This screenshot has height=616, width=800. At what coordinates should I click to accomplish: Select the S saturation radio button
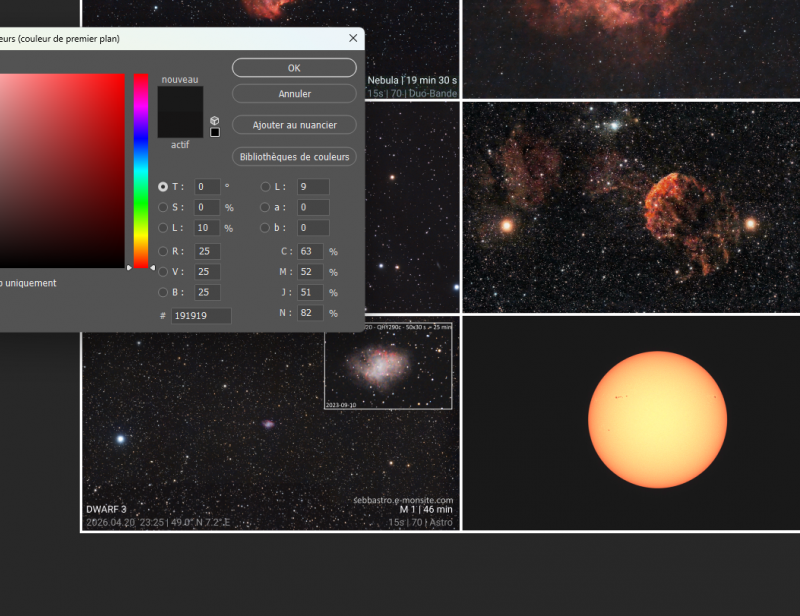163,207
